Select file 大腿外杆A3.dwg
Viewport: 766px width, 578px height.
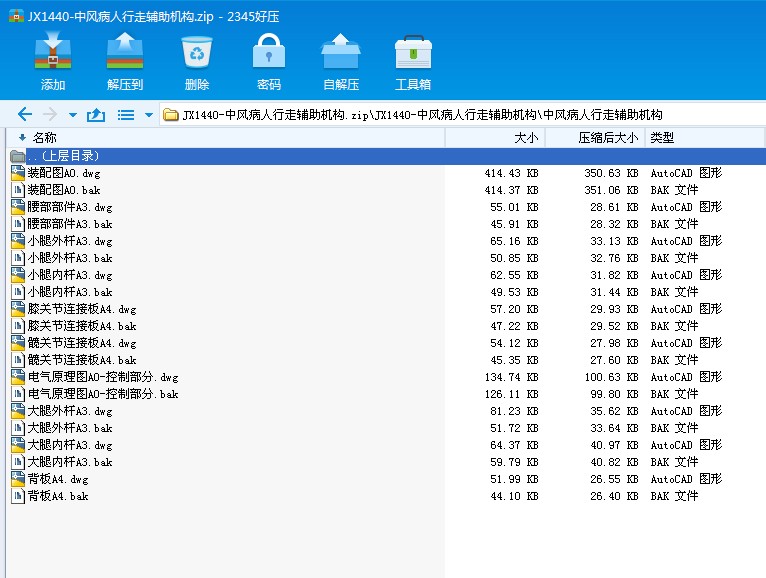click(x=70, y=411)
